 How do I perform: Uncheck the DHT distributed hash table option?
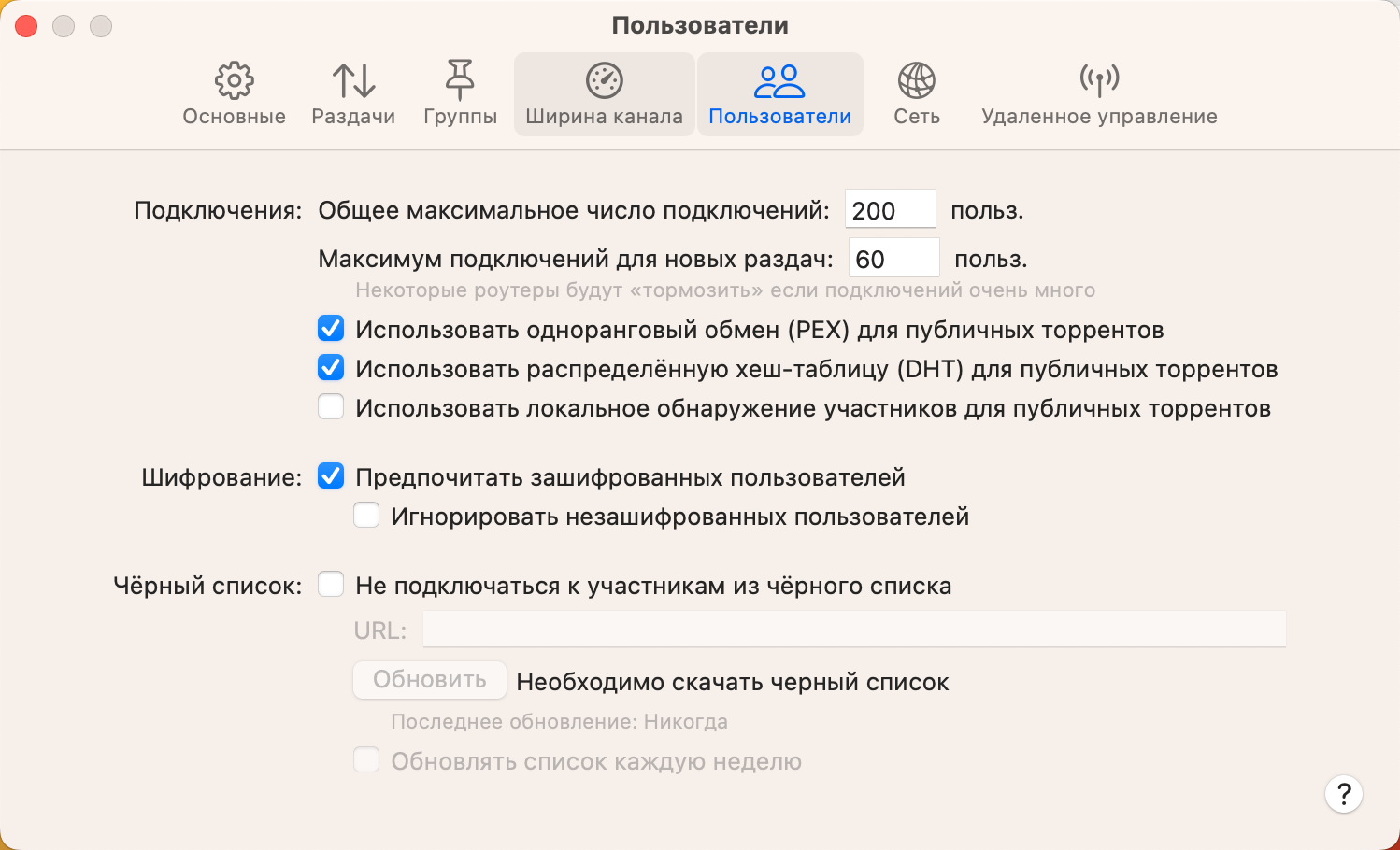point(331,368)
